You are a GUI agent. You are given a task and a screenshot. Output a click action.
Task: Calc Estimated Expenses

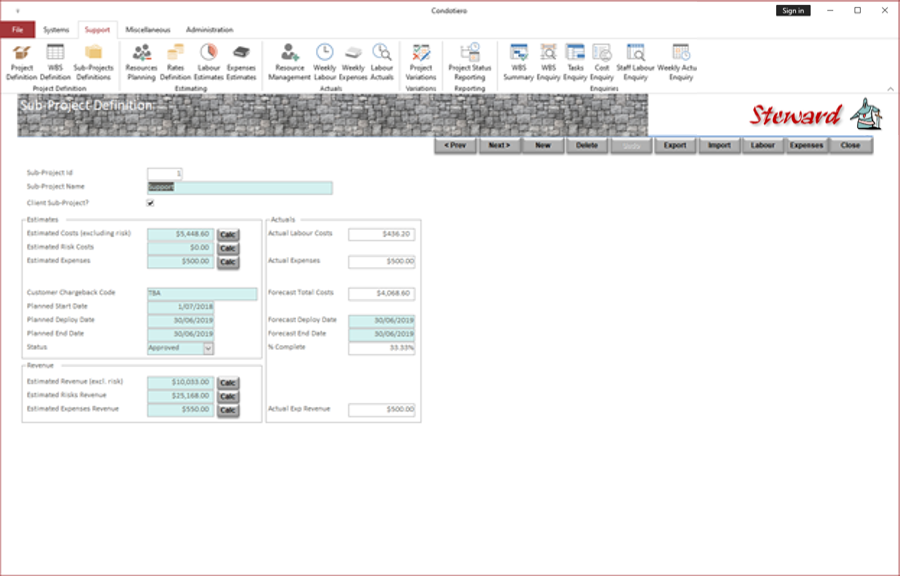[x=228, y=262]
